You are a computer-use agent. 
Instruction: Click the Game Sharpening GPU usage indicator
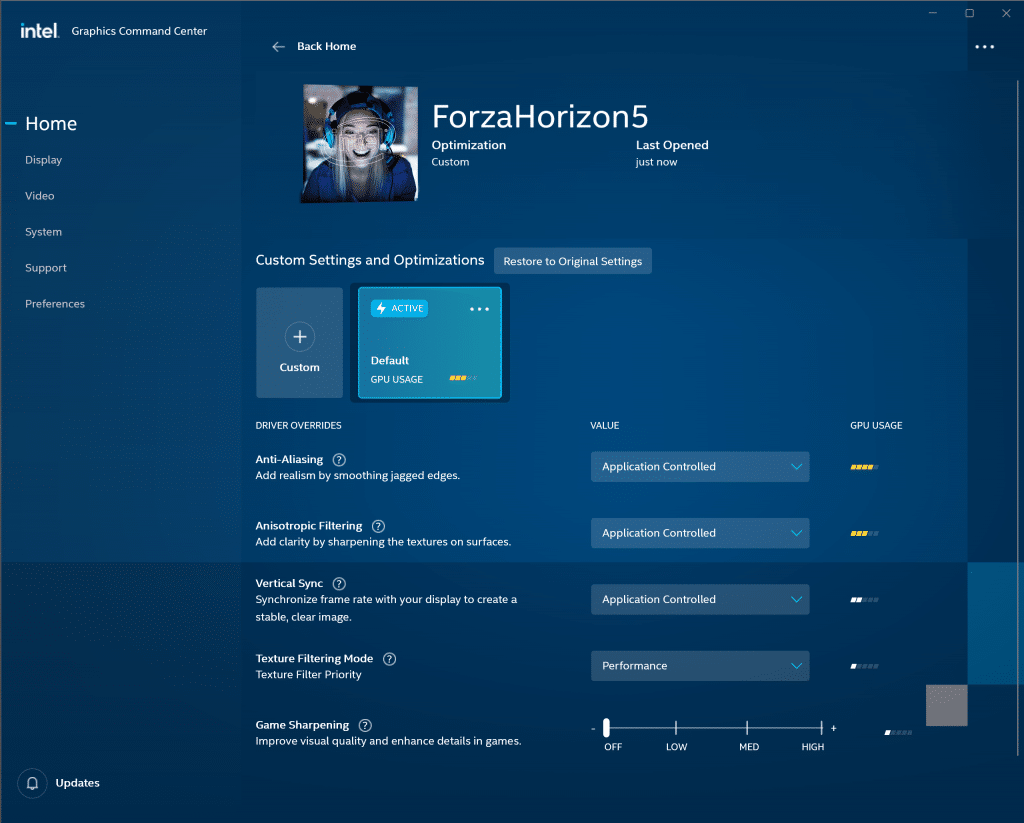(x=898, y=733)
